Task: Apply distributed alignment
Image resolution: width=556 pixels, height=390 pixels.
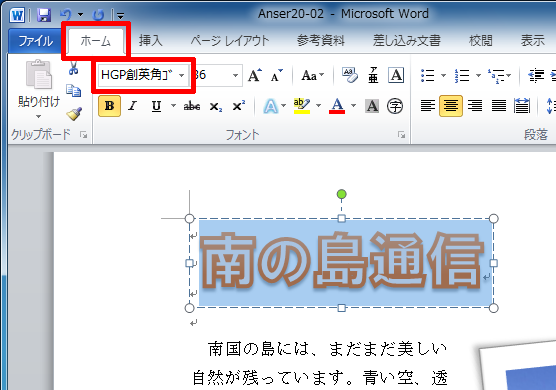Action: coord(522,106)
